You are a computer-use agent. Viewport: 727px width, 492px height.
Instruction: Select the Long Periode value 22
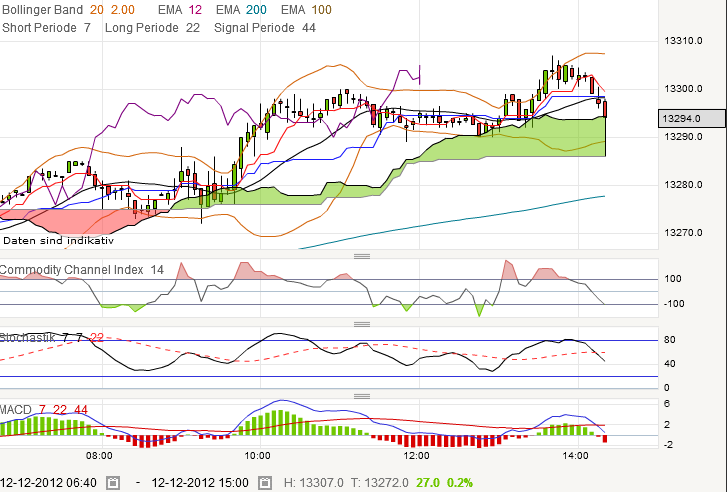(x=193, y=28)
